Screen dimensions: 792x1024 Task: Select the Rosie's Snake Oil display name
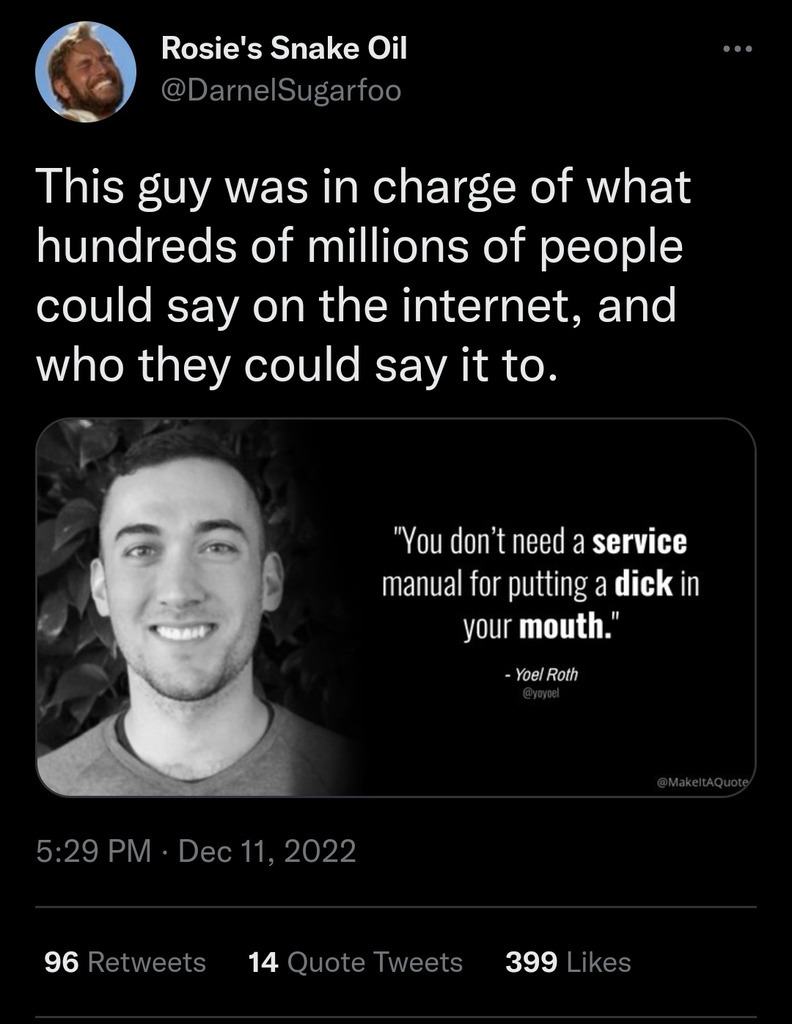coord(284,48)
